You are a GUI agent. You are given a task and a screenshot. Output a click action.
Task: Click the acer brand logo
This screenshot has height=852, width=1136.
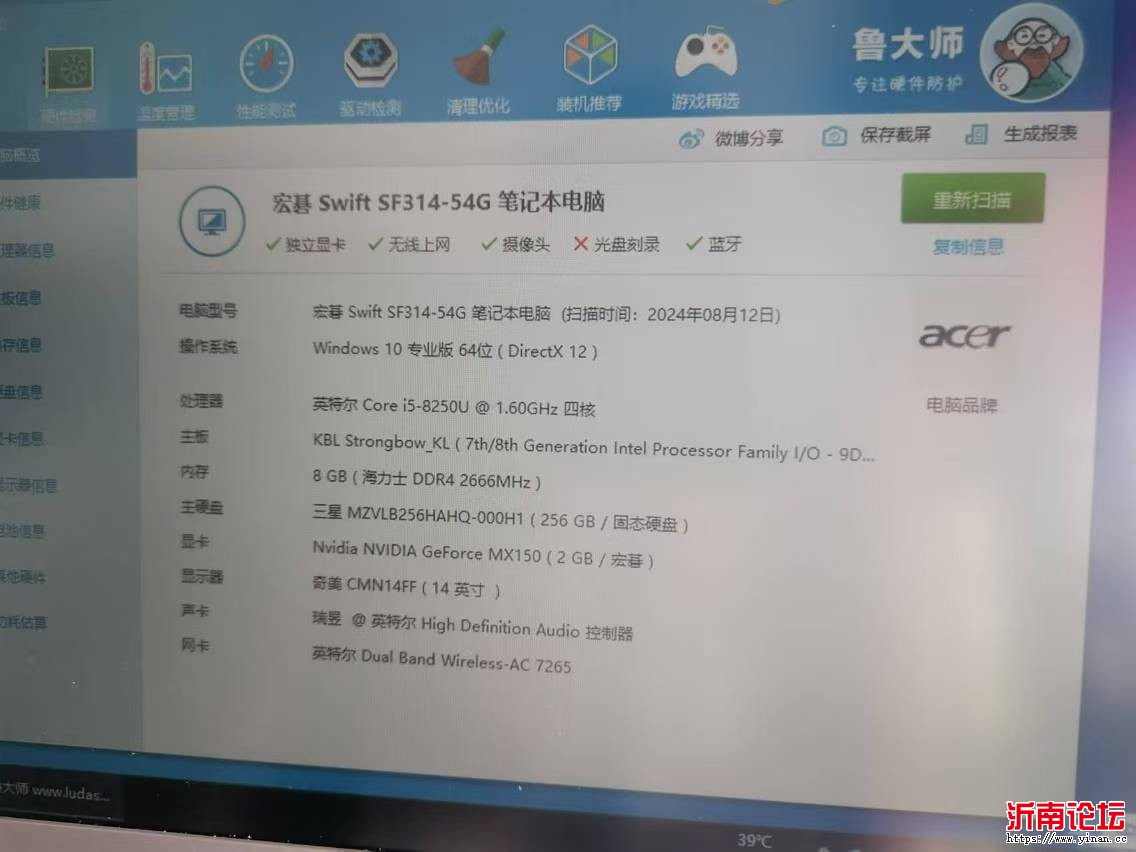point(964,335)
